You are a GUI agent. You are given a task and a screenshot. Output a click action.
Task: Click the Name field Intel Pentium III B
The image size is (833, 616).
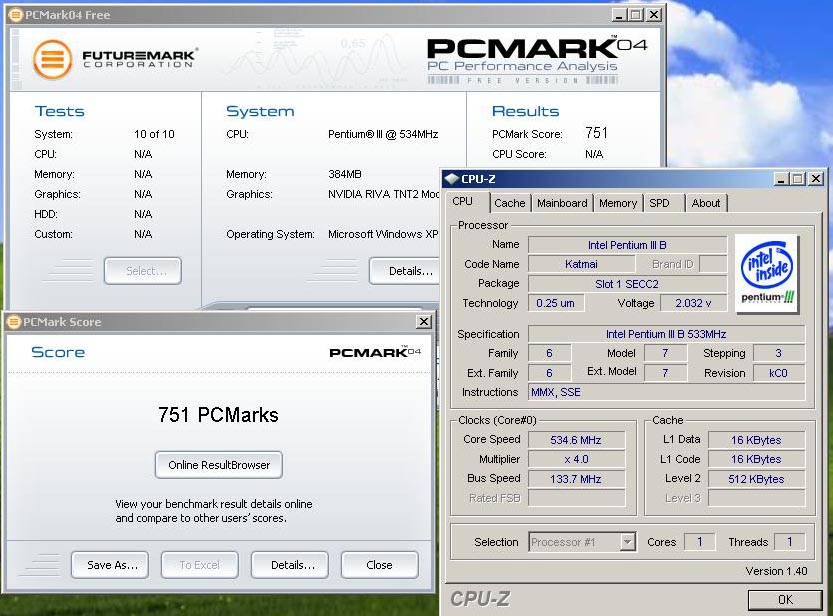point(627,245)
